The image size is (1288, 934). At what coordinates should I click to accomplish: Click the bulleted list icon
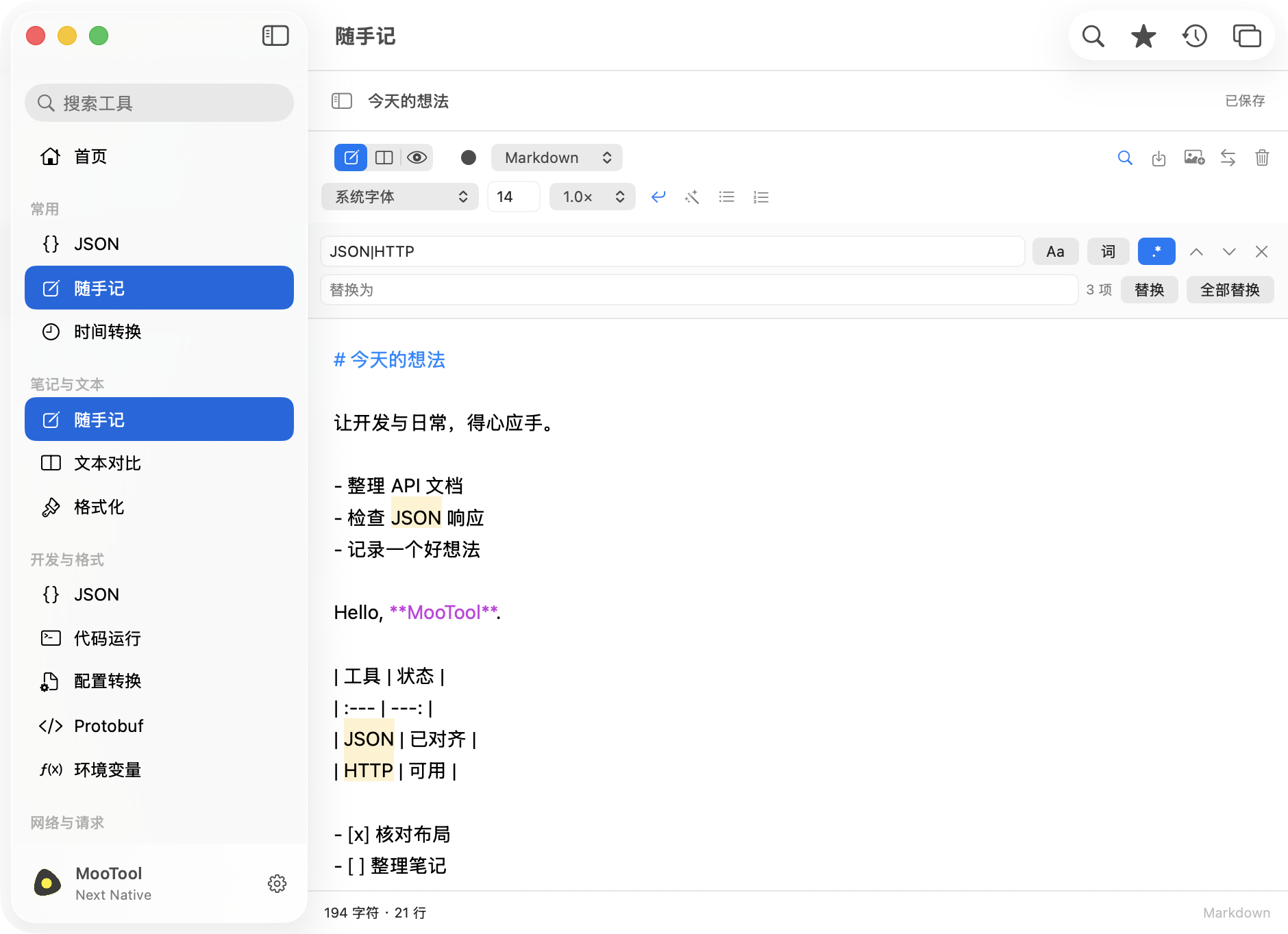coord(726,197)
